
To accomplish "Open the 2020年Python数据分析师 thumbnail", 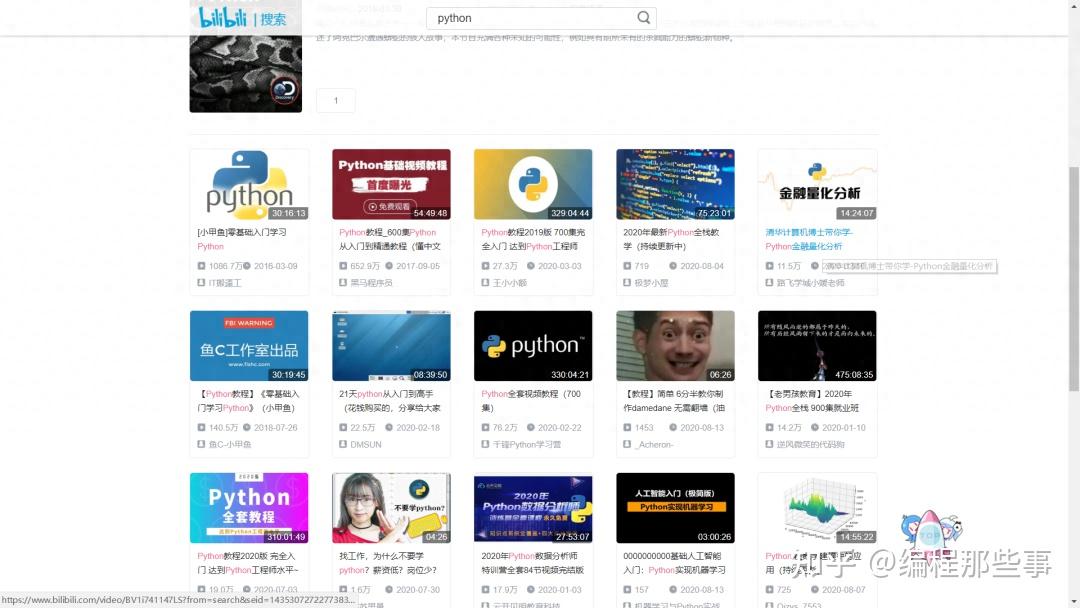I will point(533,507).
